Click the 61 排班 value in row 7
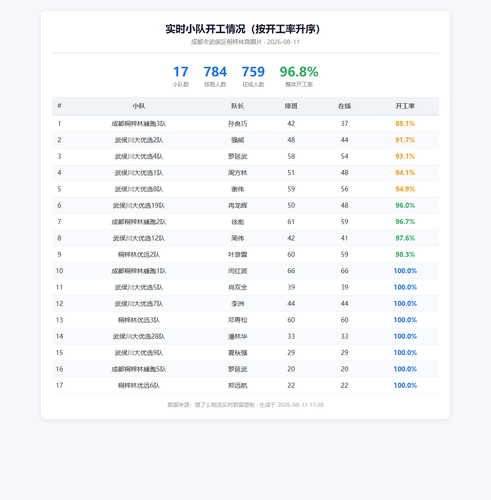Screen dimensions: 491x500 tap(291, 222)
